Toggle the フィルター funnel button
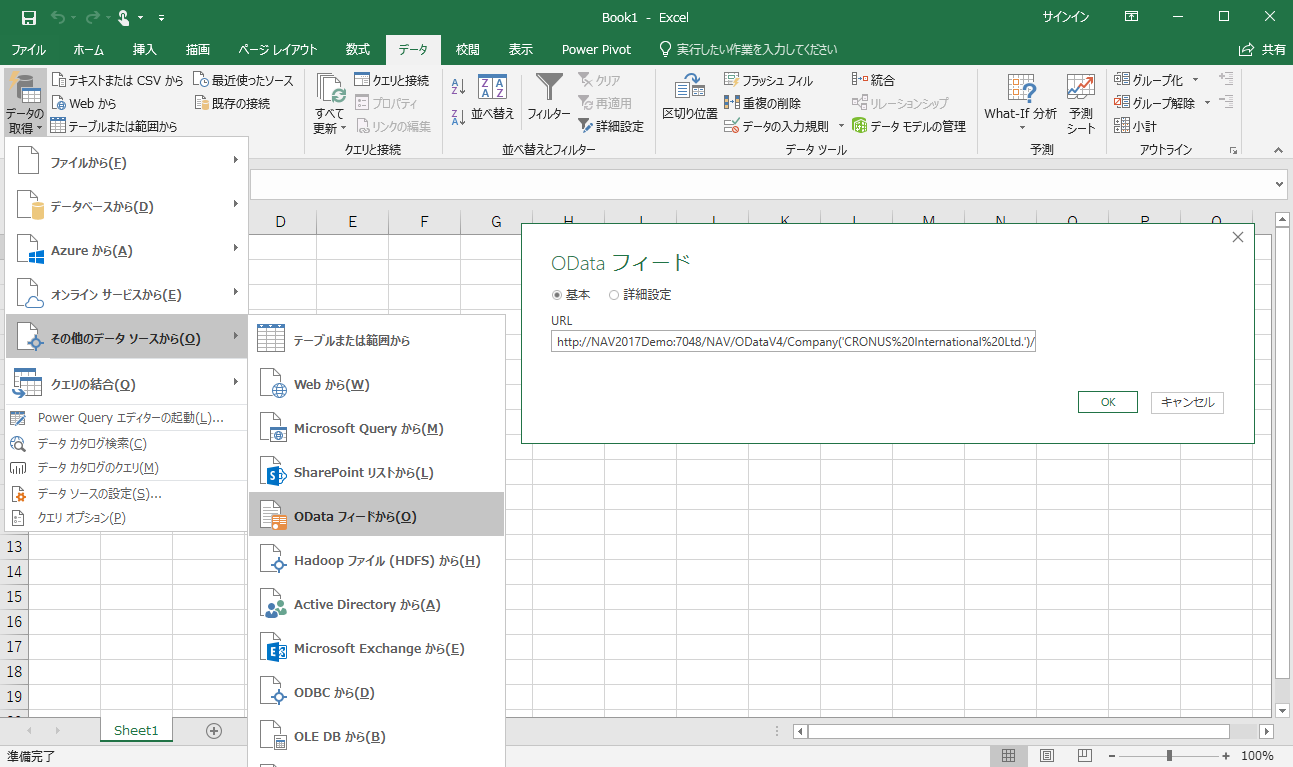This screenshot has height=767, width=1293. 549,98
